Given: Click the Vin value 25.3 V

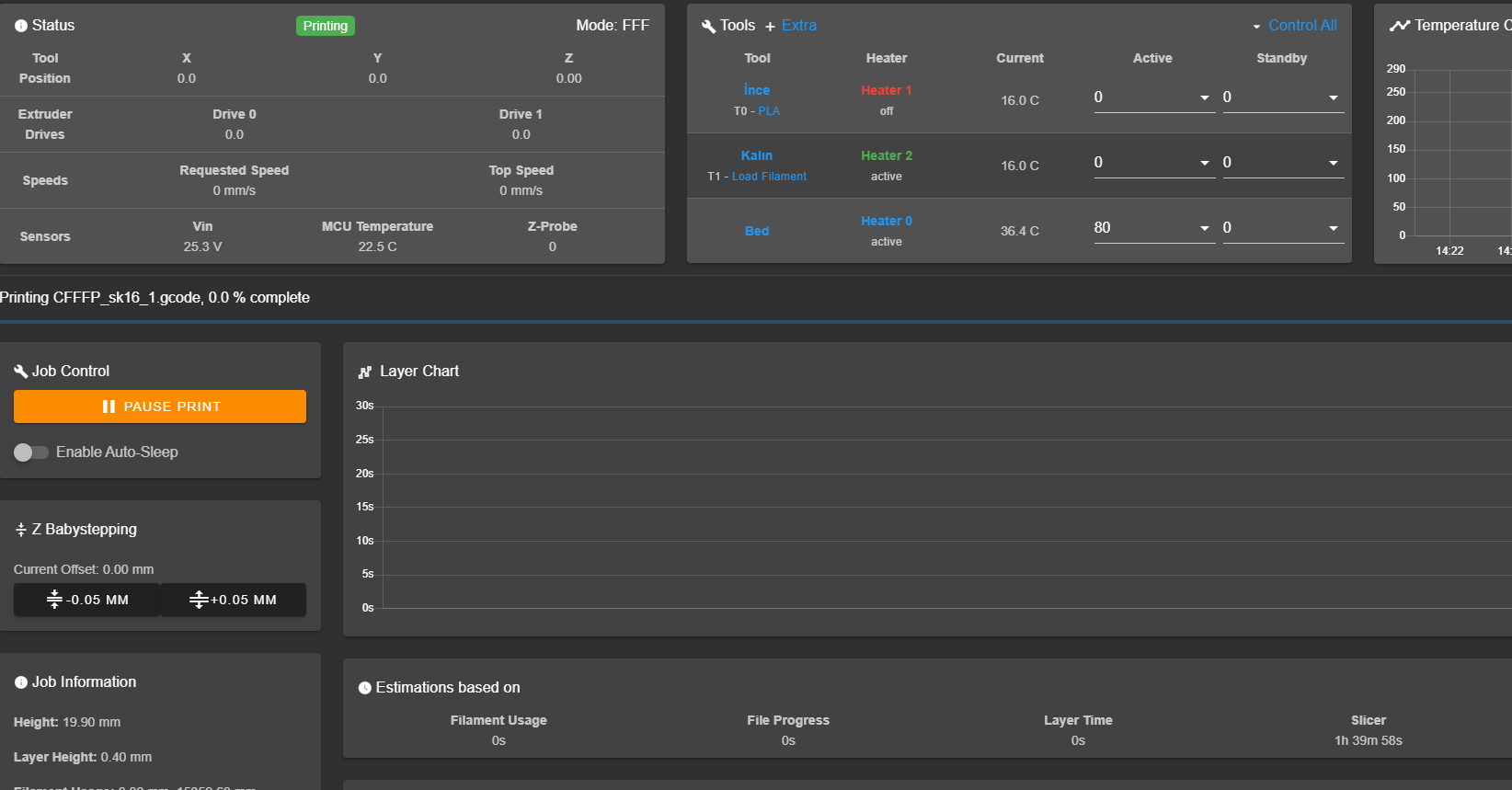Looking at the screenshot, I should pyautogui.click(x=202, y=246).
